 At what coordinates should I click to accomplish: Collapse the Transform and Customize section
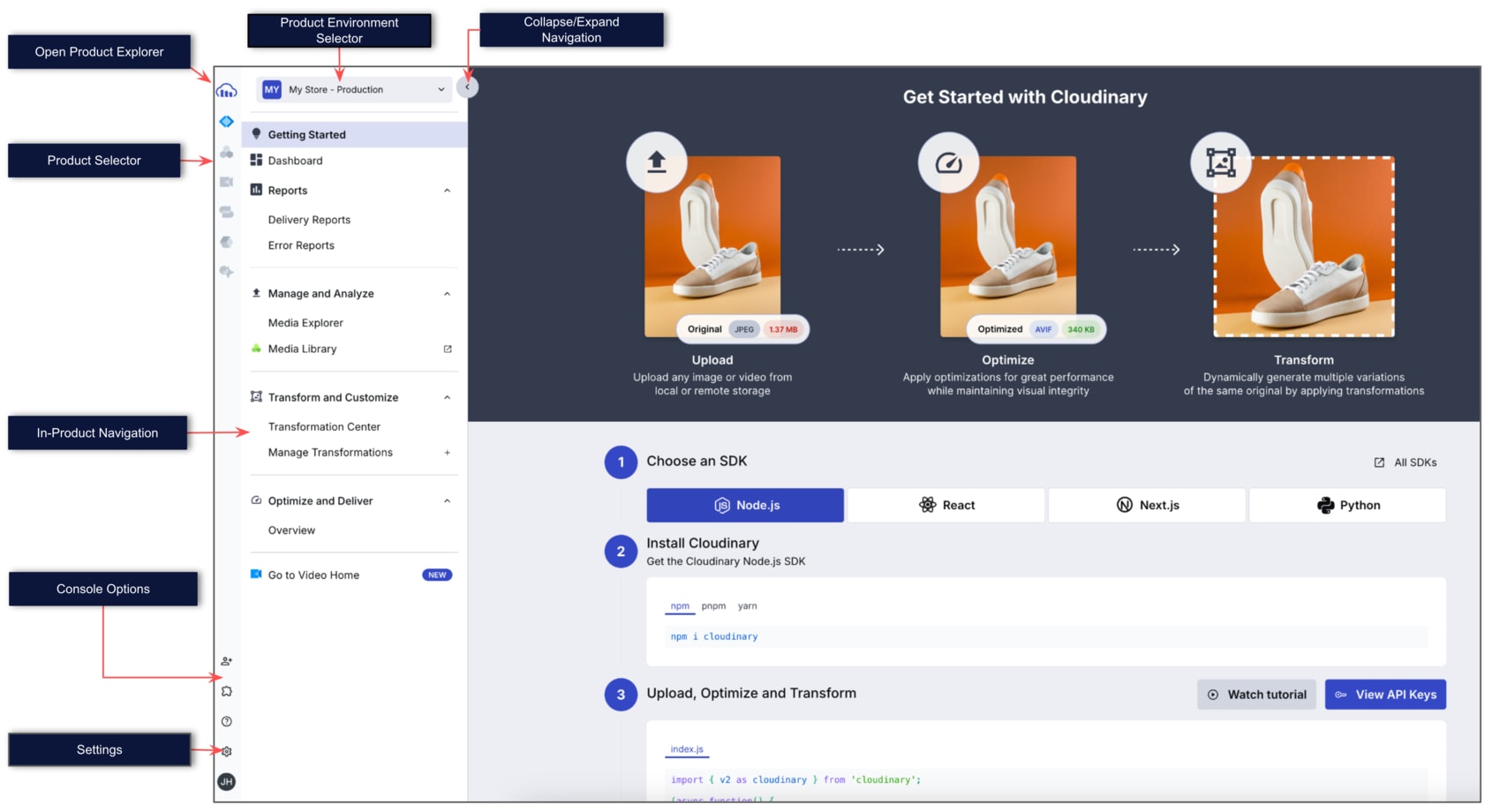pos(448,397)
